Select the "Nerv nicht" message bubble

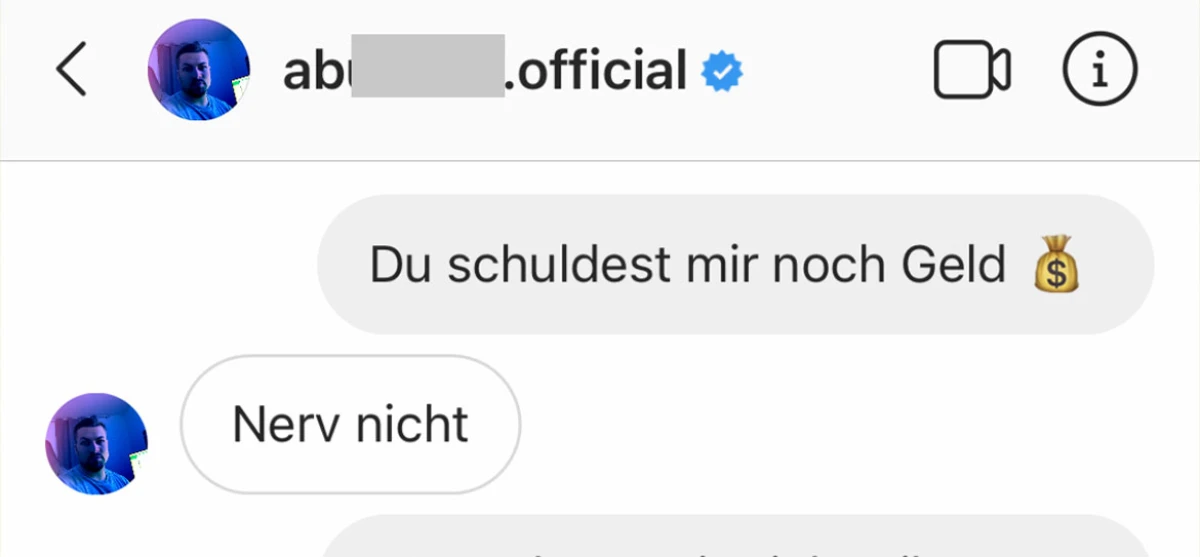[350, 425]
